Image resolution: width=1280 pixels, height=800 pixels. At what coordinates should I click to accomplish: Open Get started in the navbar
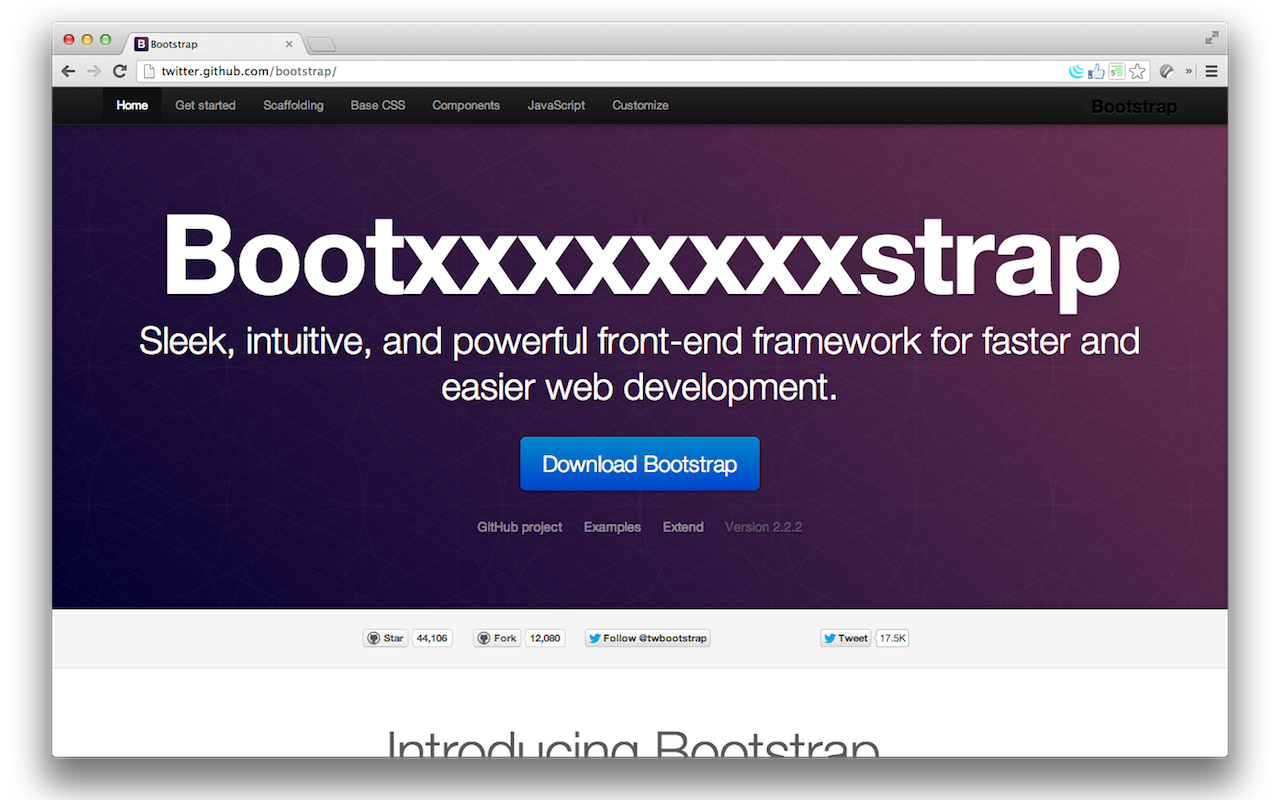coord(205,105)
